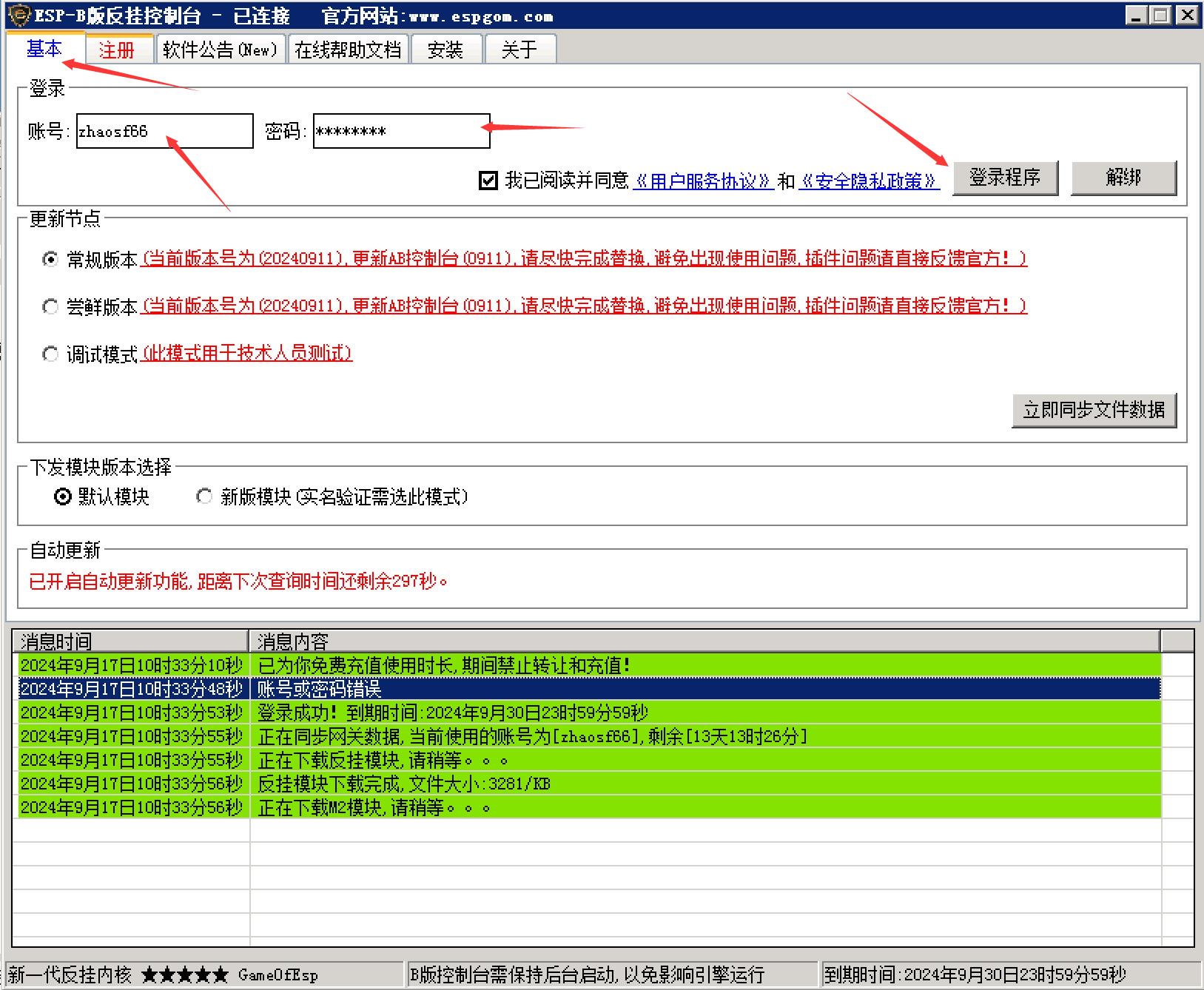
Task: Open the 《安全隐私政策》 link
Action: coord(870,181)
